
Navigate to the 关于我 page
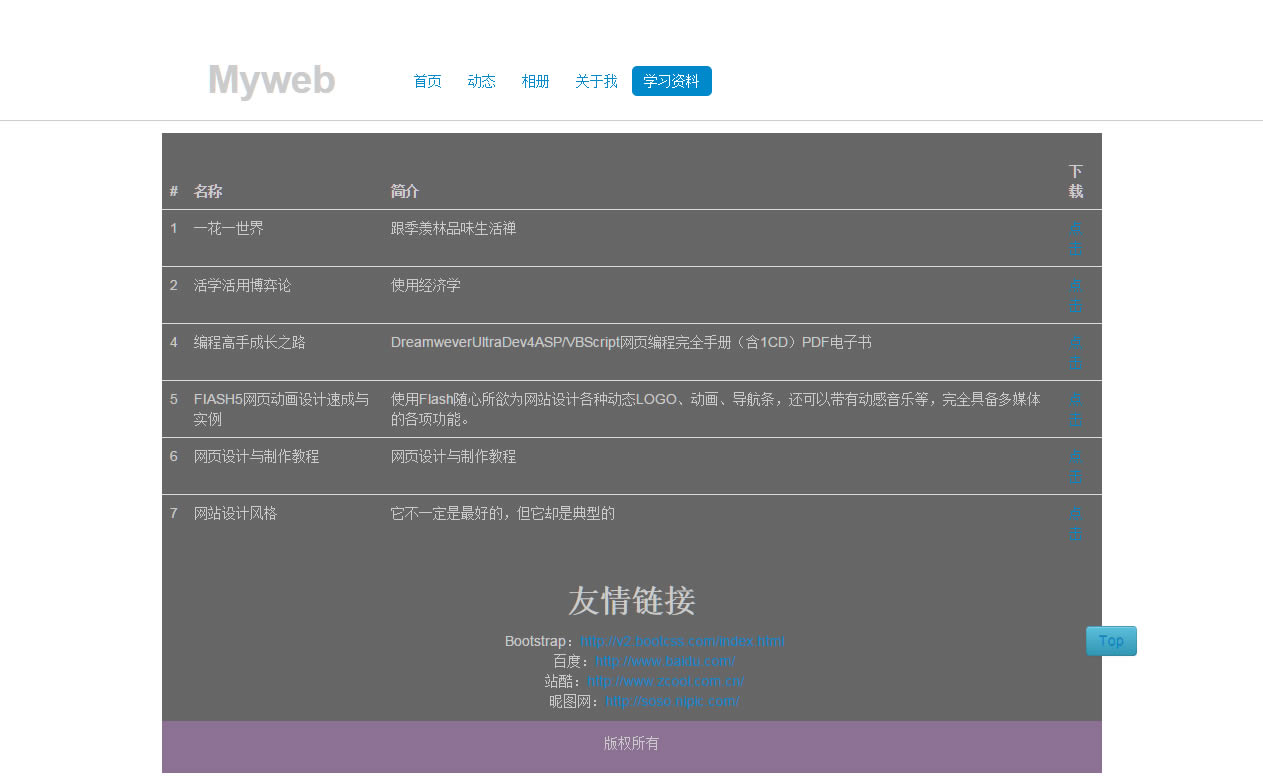tap(596, 81)
